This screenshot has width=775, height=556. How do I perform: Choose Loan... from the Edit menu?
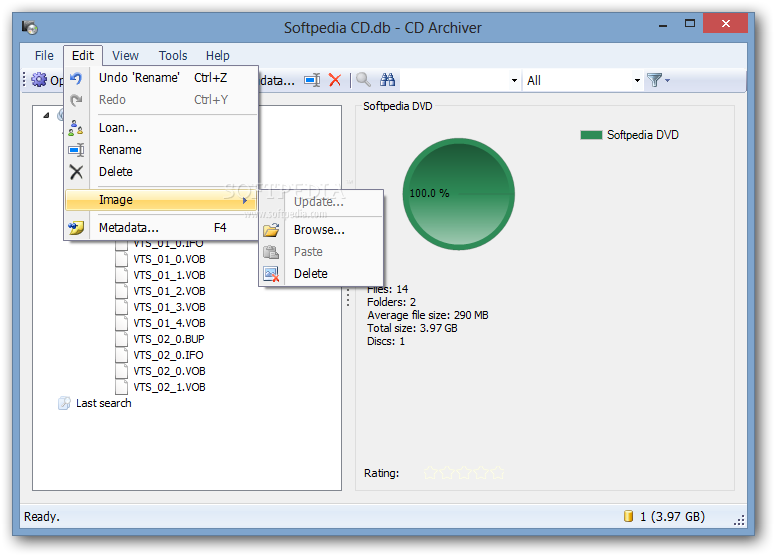pos(161,128)
